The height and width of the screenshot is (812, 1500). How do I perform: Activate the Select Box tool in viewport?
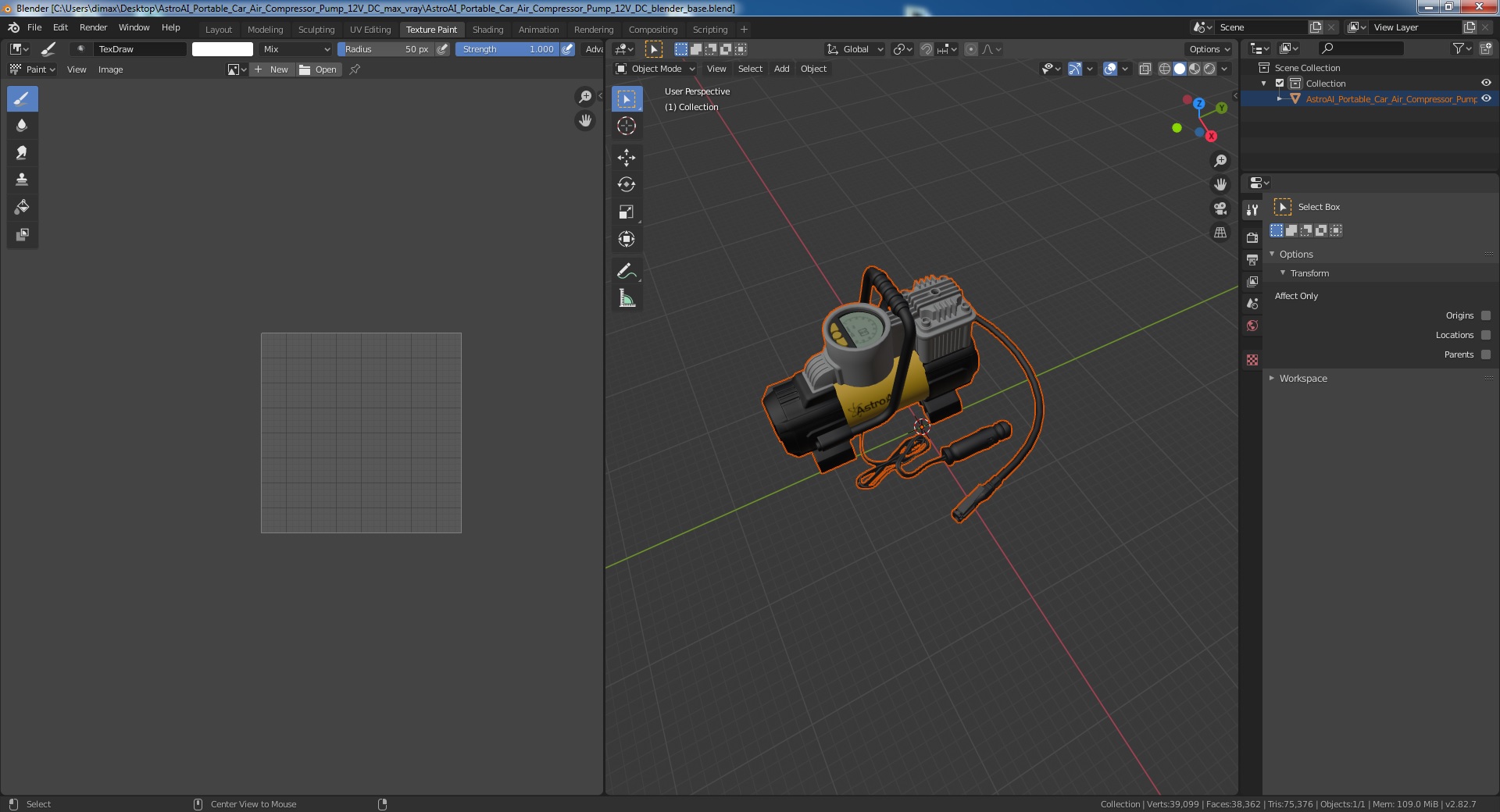(x=627, y=99)
